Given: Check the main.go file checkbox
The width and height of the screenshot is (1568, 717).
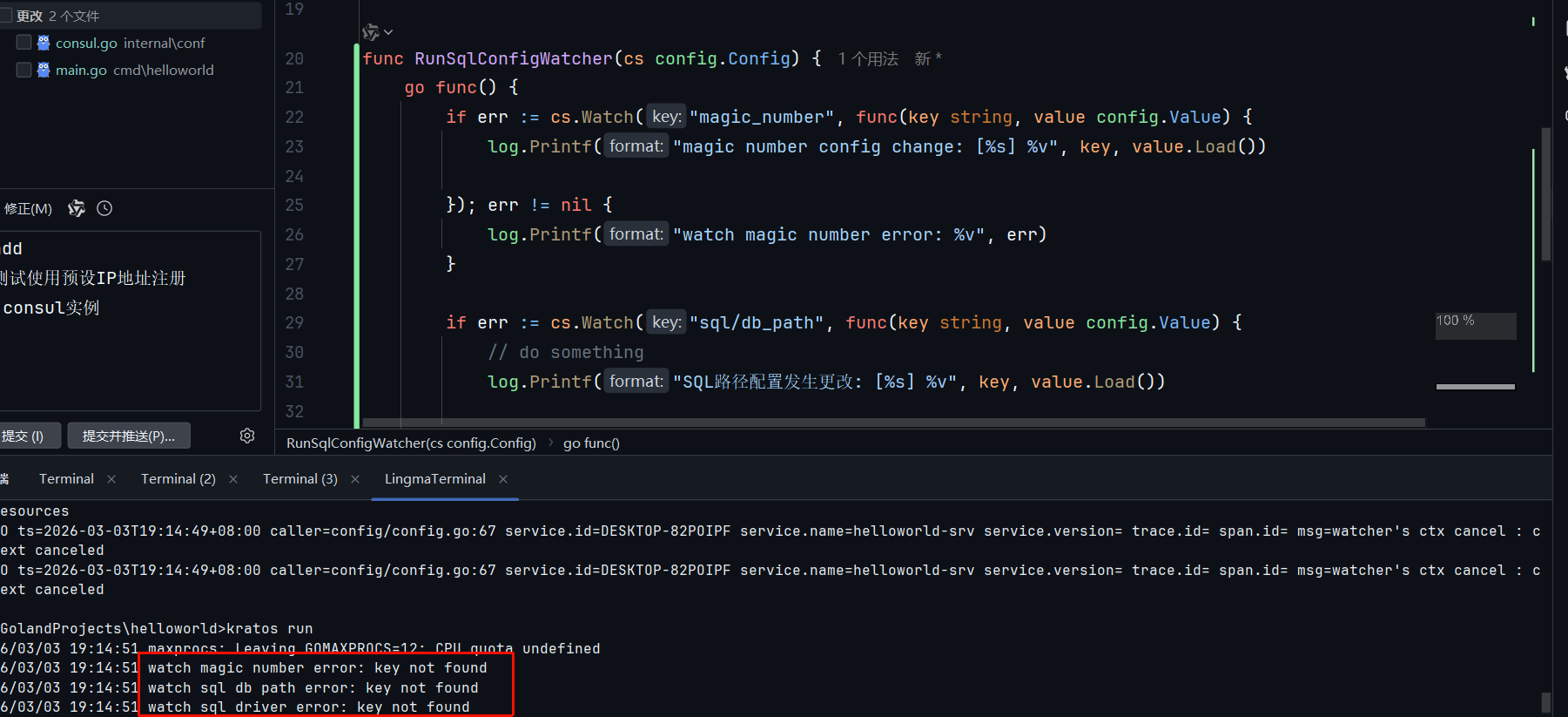Looking at the screenshot, I should point(24,70).
